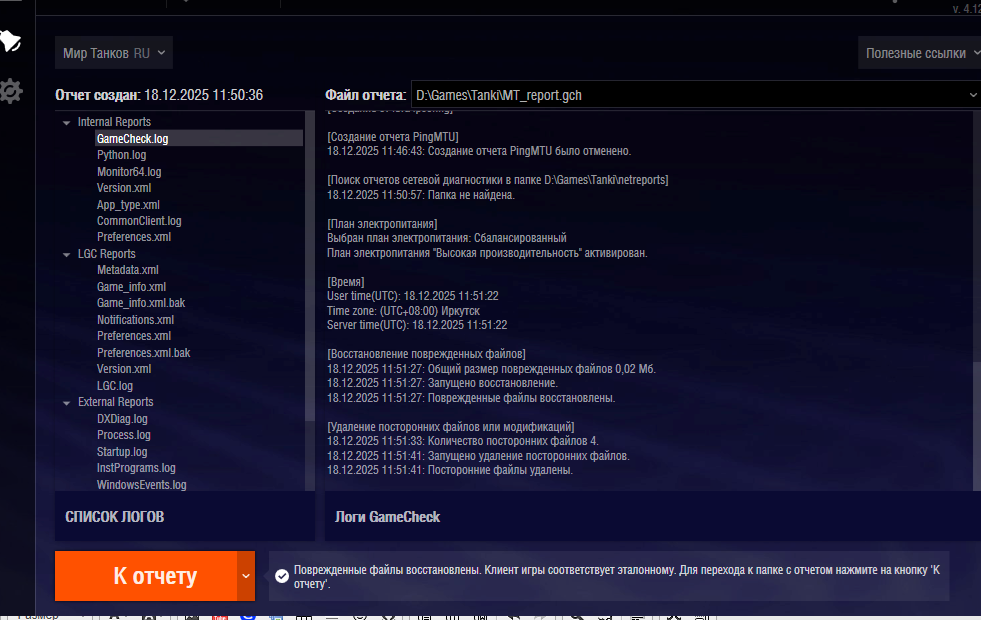The width and height of the screenshot is (981, 620).
Task: Select Preferences.xml under Internal Reports
Action: tap(134, 237)
